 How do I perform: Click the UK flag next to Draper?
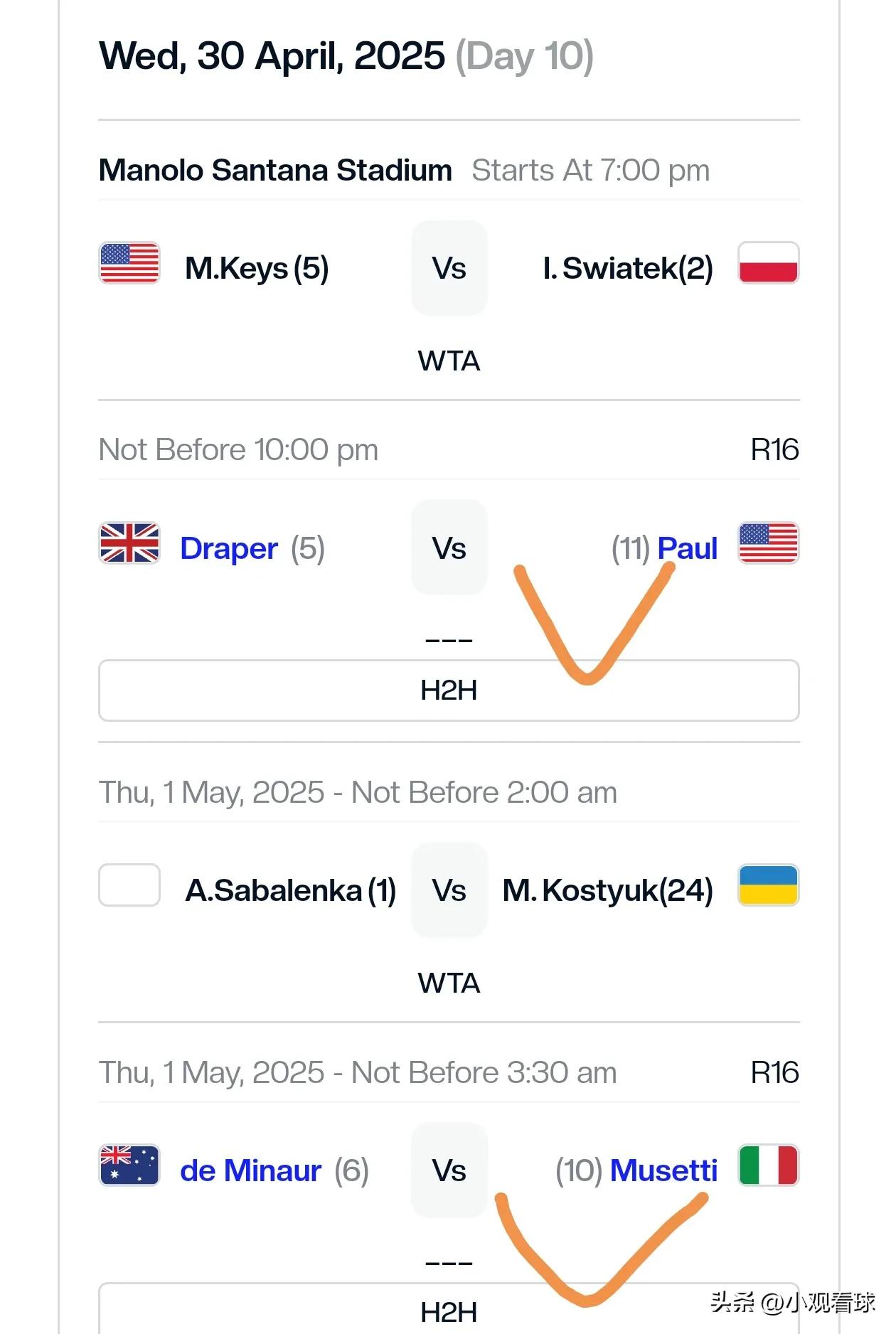pos(129,543)
